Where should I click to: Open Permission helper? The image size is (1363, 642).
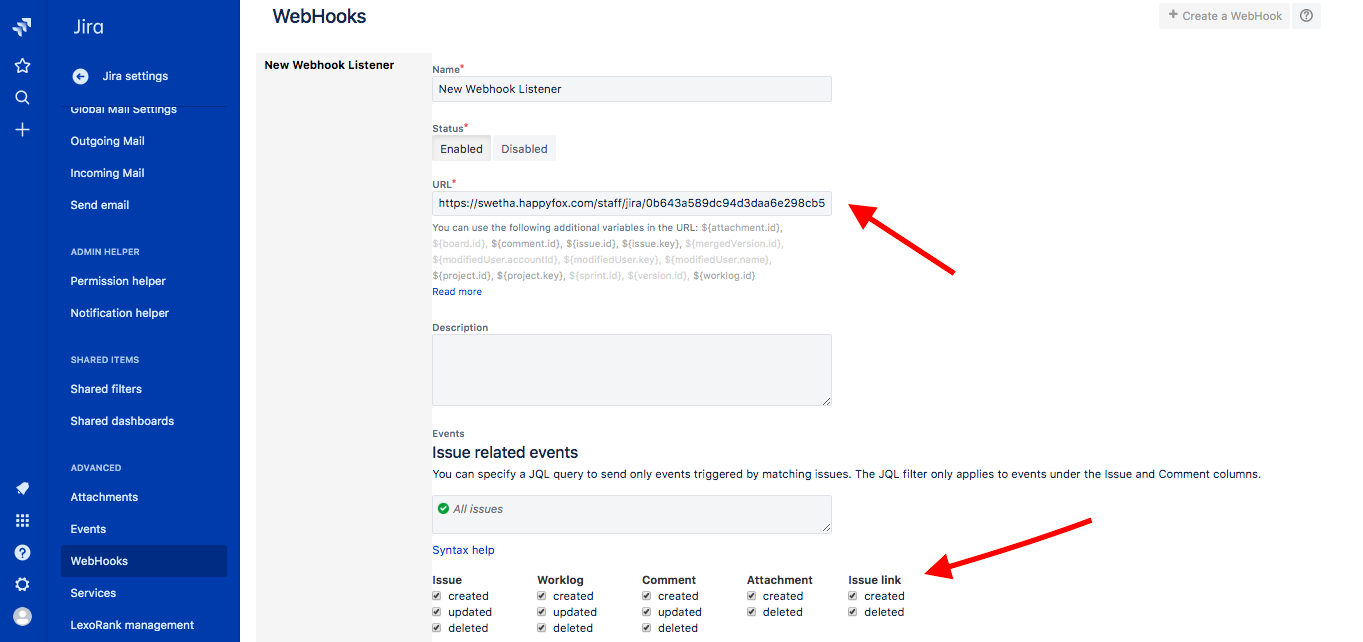click(x=118, y=281)
